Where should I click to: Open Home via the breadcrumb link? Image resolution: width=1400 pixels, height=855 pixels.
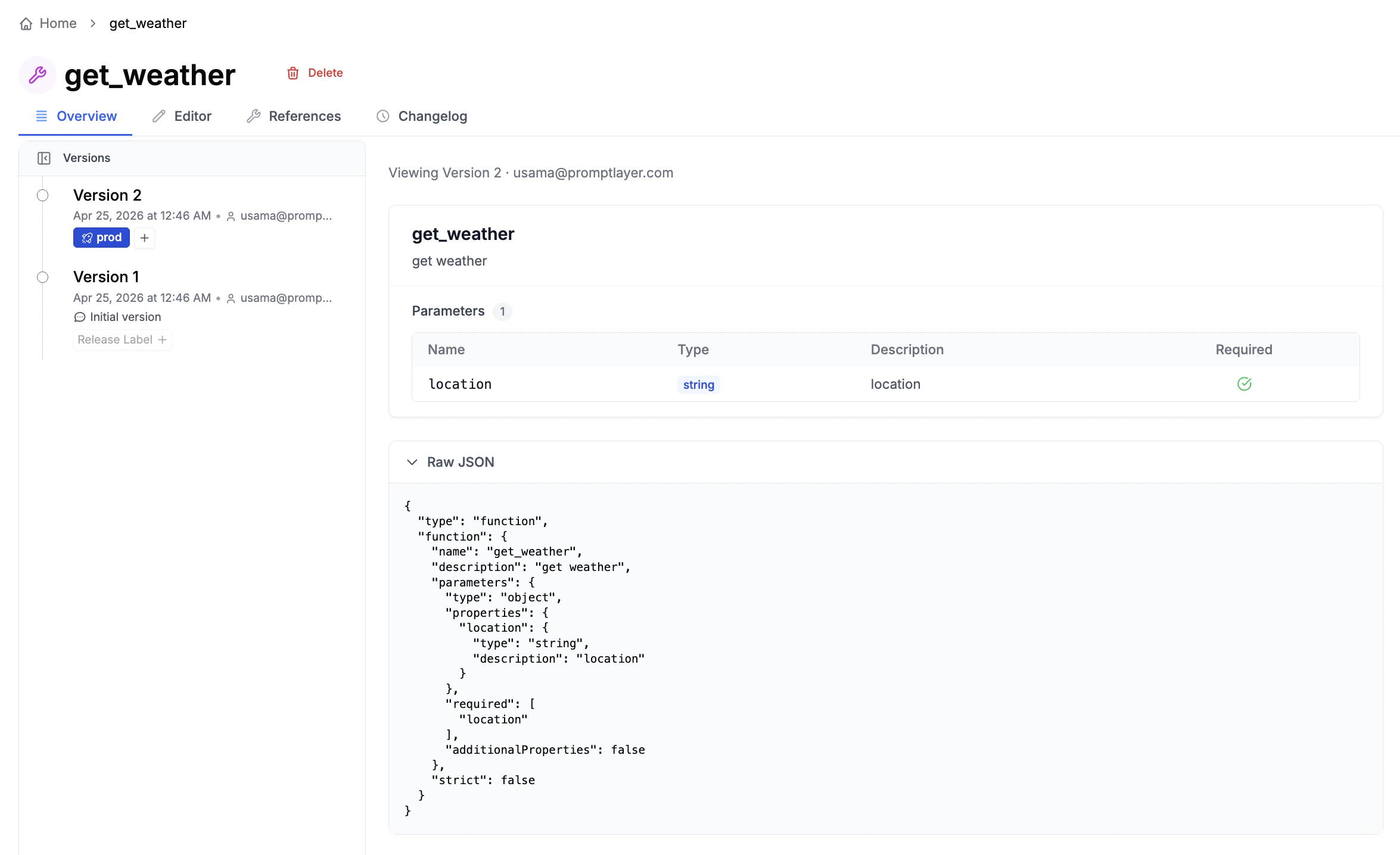click(57, 23)
